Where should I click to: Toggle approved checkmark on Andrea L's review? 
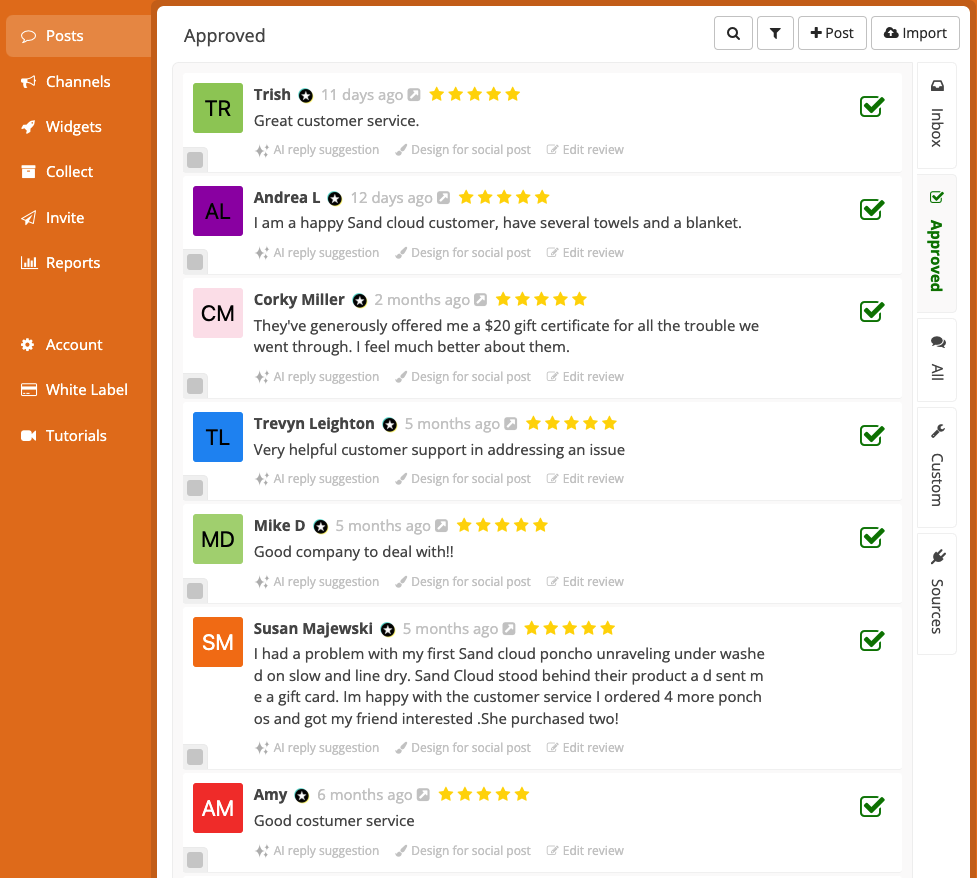(x=872, y=209)
